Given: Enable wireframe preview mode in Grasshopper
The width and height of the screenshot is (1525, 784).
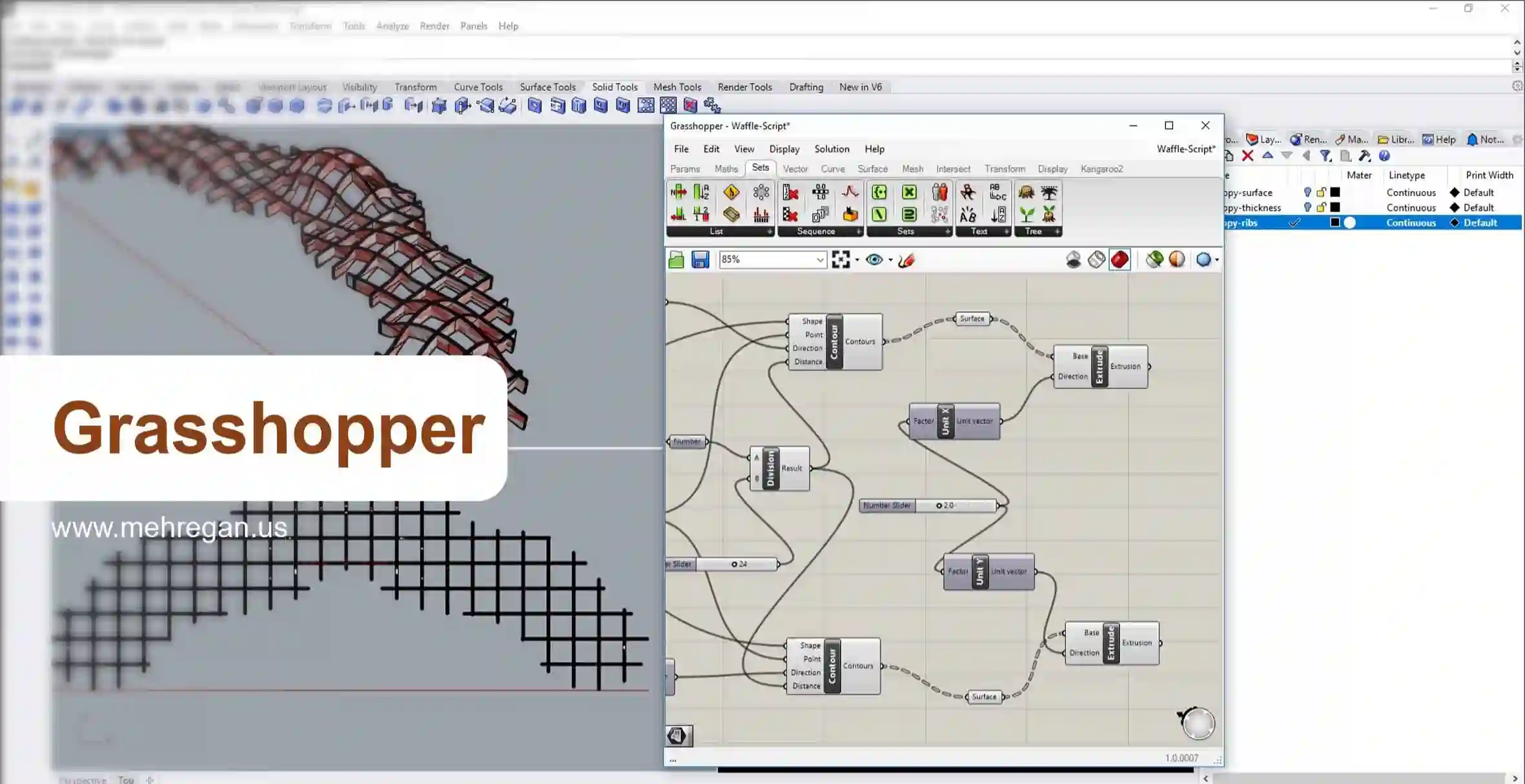Looking at the screenshot, I should pyautogui.click(x=1096, y=259).
